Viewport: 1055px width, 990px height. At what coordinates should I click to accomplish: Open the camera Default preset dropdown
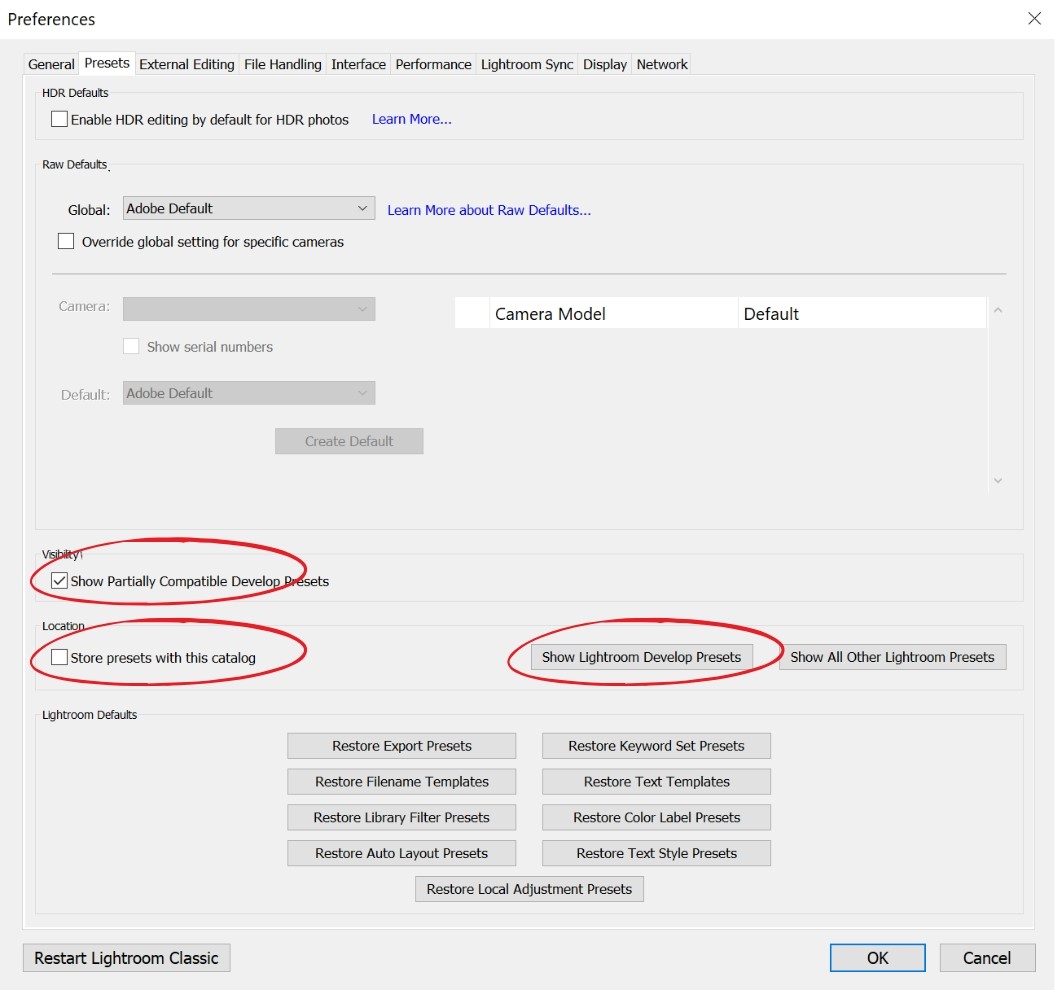(249, 393)
